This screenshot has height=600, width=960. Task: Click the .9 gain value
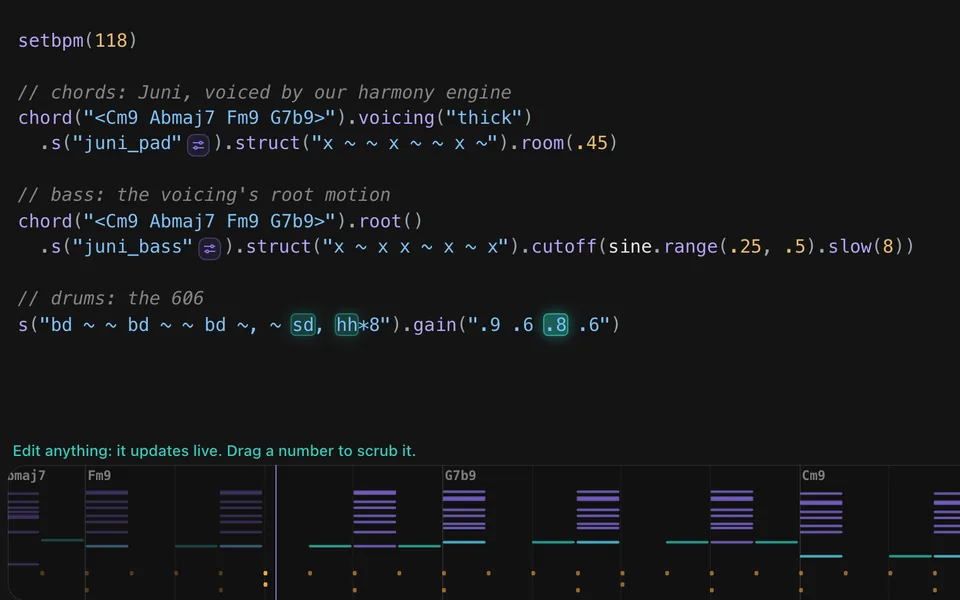point(490,324)
